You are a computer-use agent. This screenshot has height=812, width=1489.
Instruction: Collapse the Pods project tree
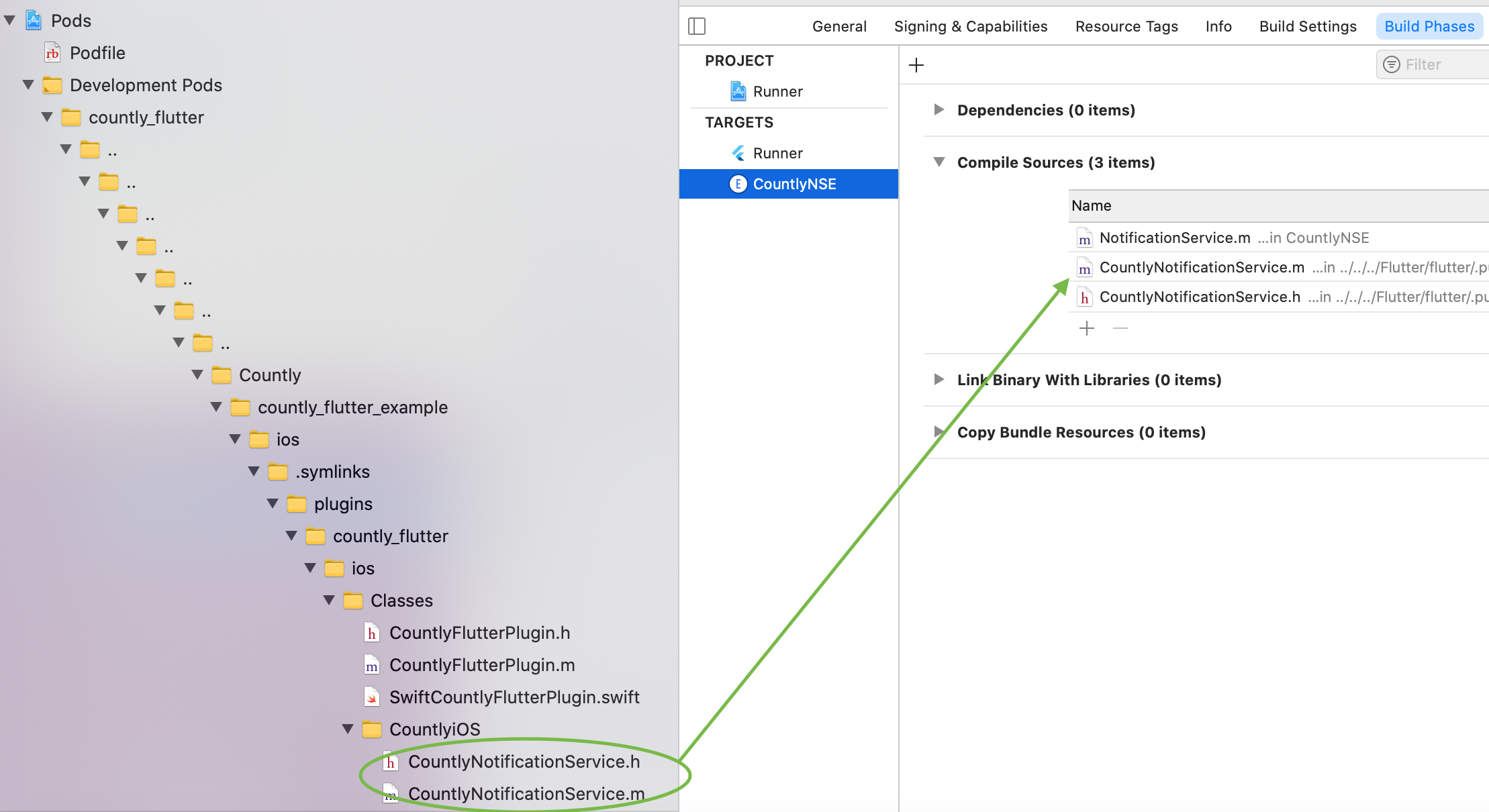tap(9, 21)
